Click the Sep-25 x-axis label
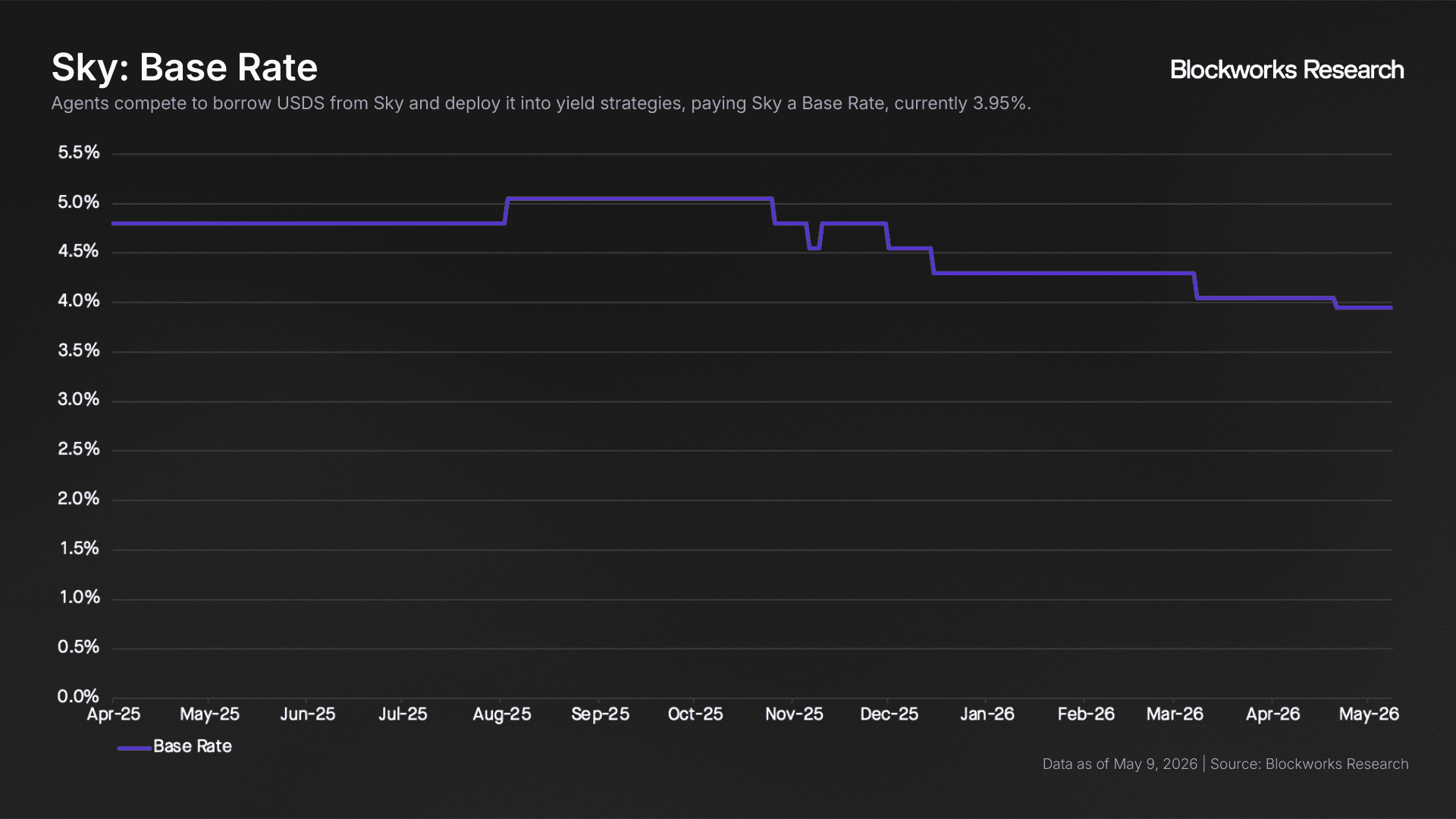This screenshot has height=819, width=1456. coord(601,714)
